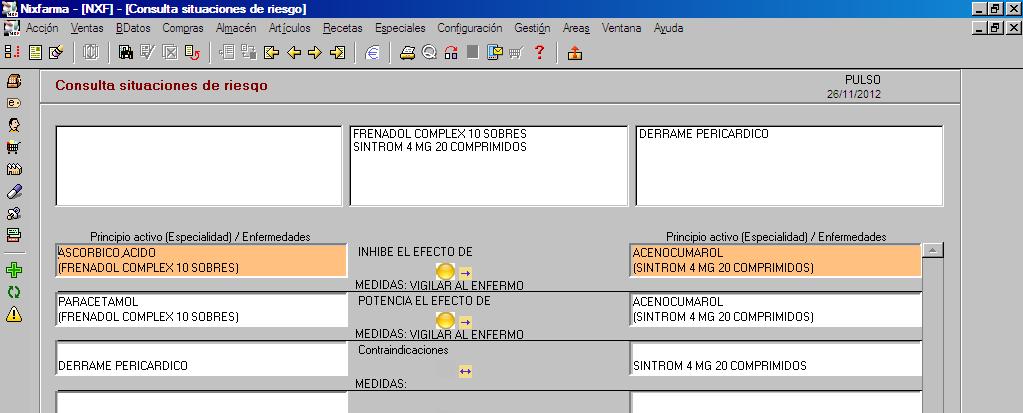Viewport: 1023px width, 413px height.
Task: Open the stacked books sidebar icon
Action: coord(14,234)
